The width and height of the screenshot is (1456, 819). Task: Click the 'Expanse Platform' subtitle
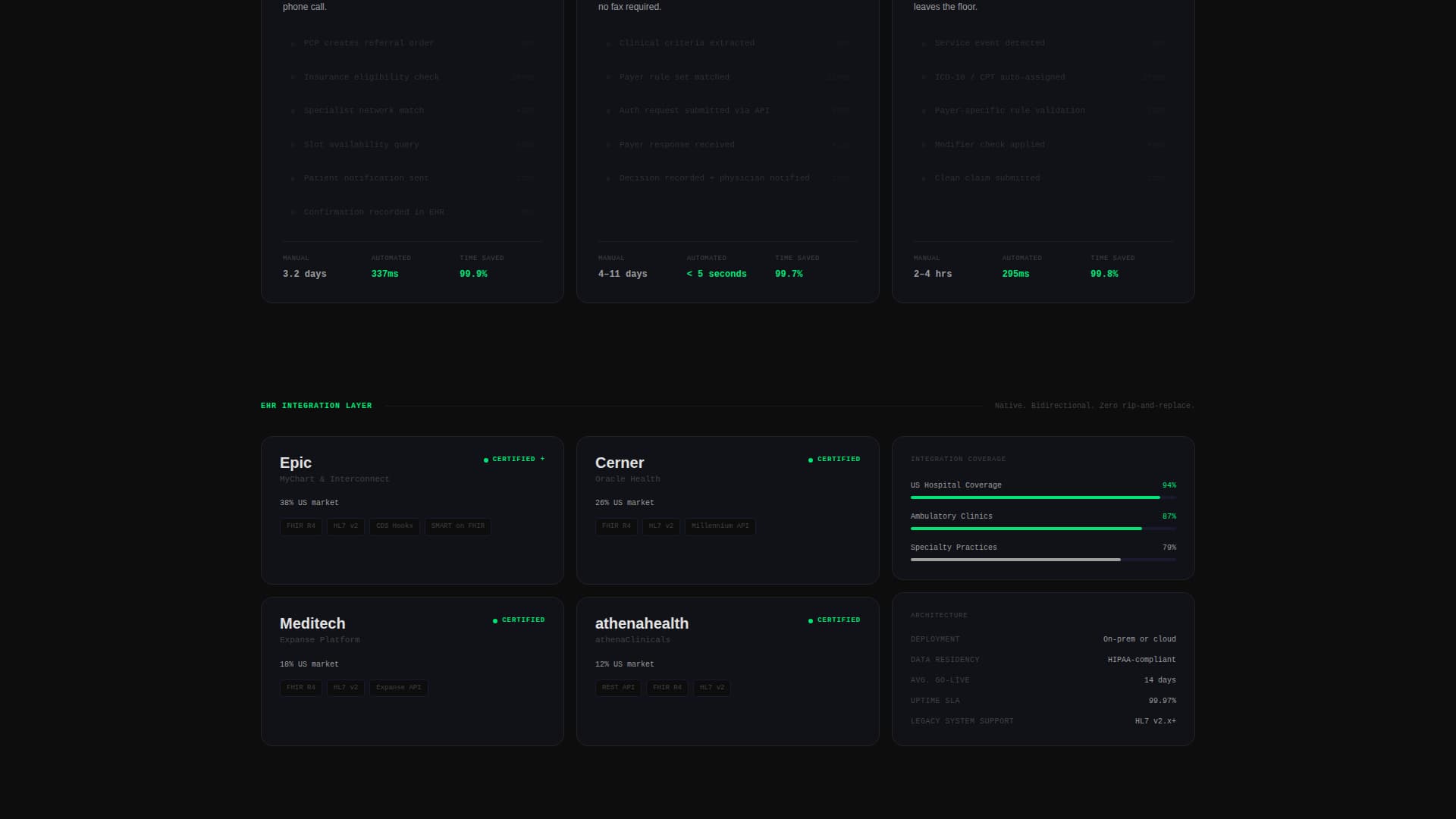320,640
